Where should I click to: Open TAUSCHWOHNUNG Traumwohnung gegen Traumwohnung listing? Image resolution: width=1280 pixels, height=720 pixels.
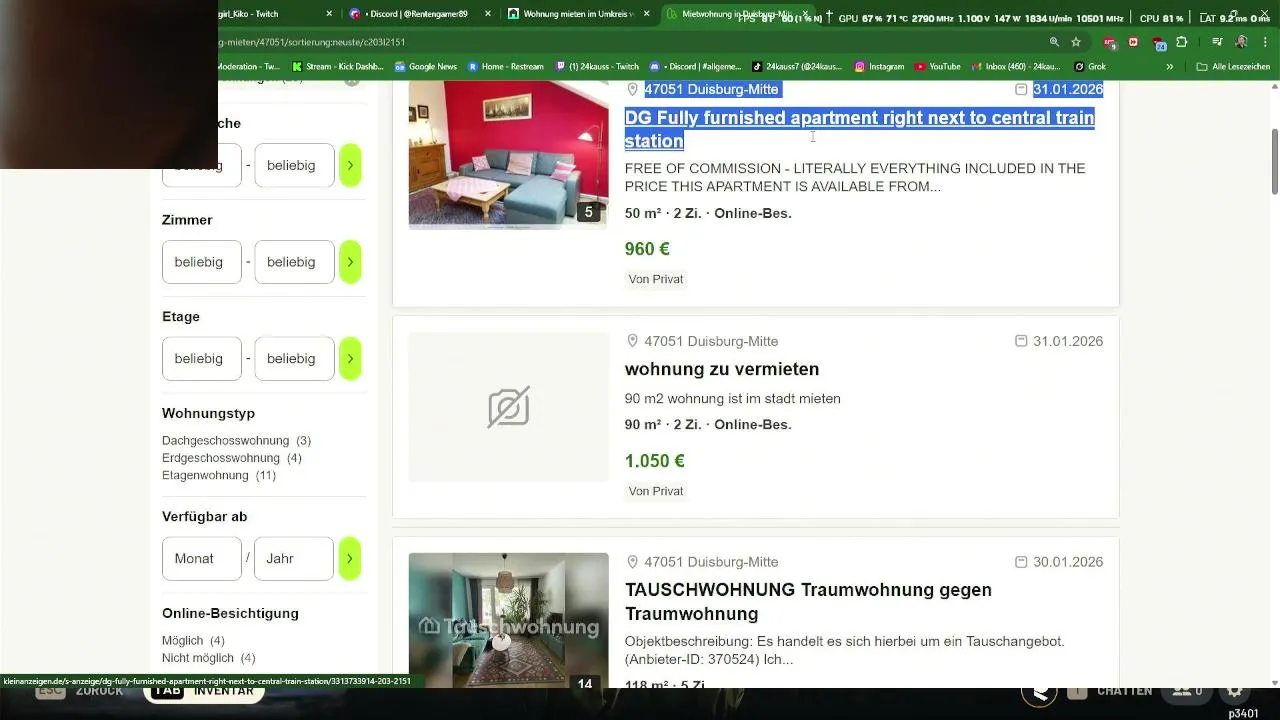pos(808,601)
